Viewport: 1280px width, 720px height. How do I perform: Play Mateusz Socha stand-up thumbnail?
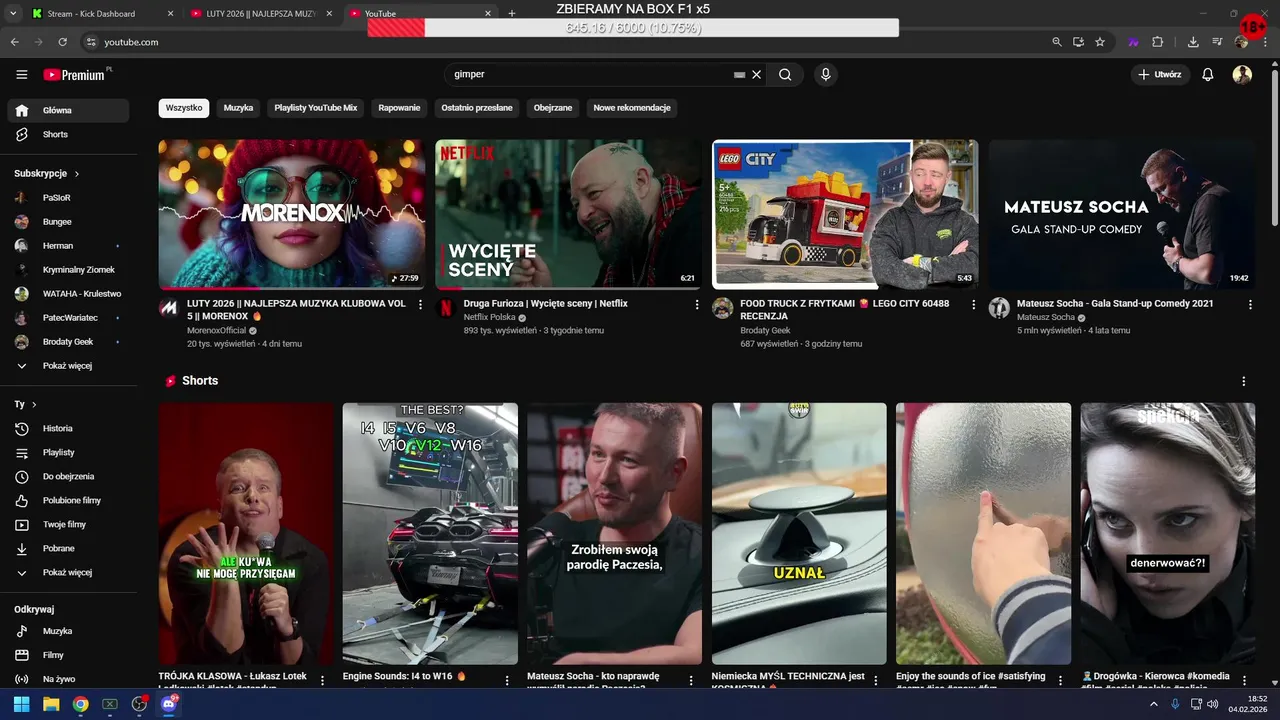(1122, 214)
